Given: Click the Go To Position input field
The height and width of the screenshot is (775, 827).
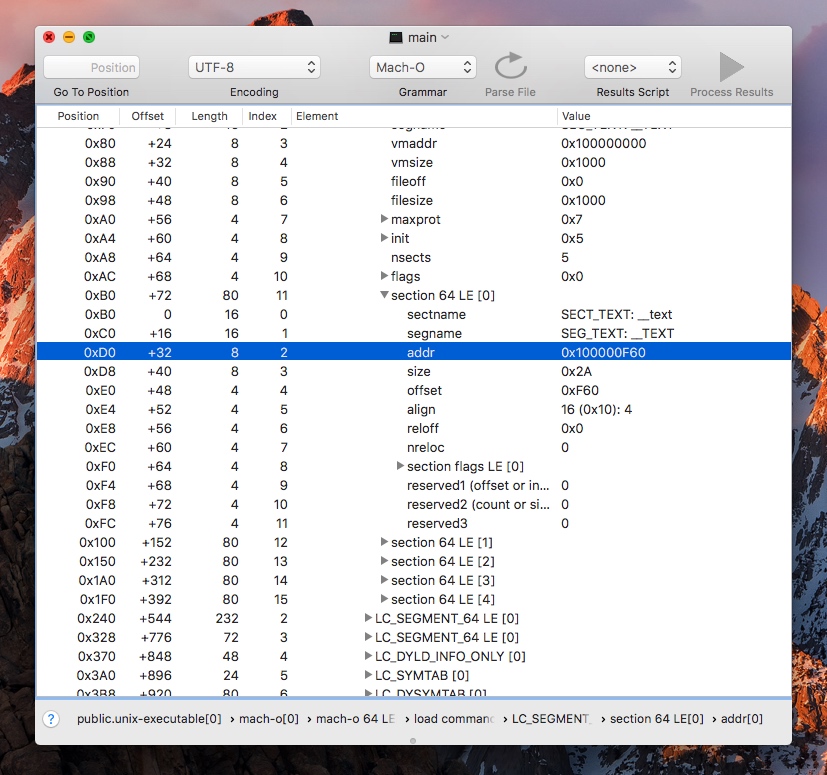Looking at the screenshot, I should (x=91, y=68).
